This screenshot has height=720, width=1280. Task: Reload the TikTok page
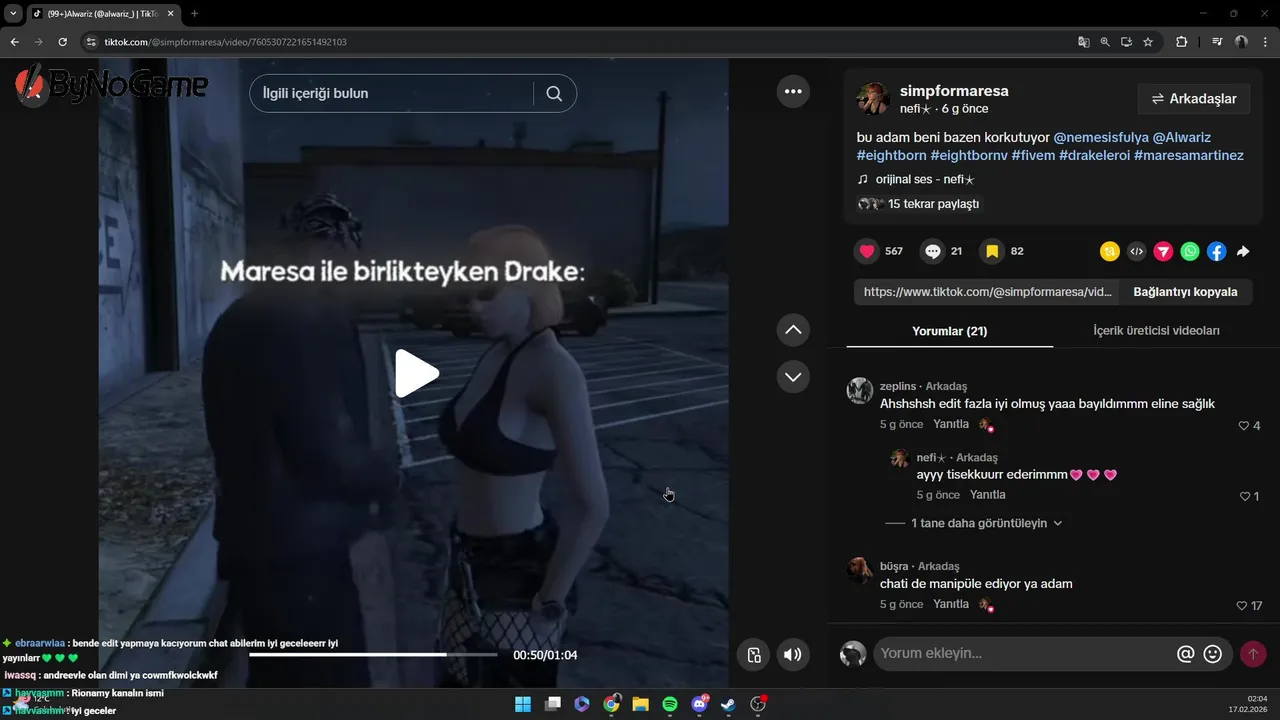(x=62, y=42)
